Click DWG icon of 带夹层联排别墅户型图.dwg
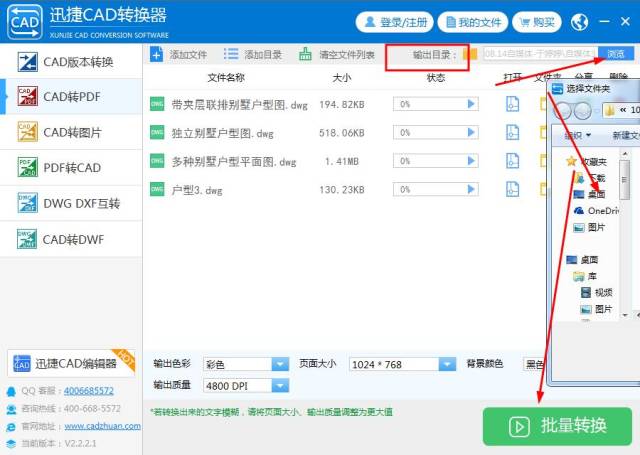 (x=157, y=104)
